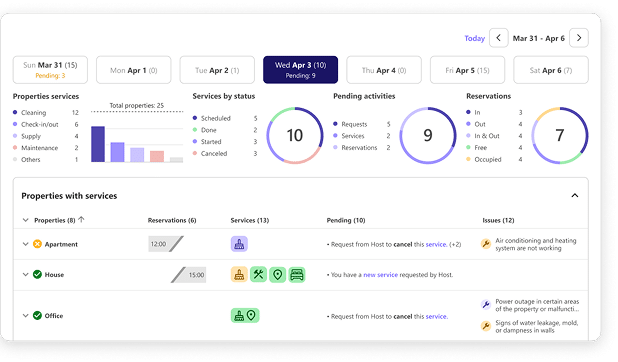Click the Services (13) column header

[249, 220]
